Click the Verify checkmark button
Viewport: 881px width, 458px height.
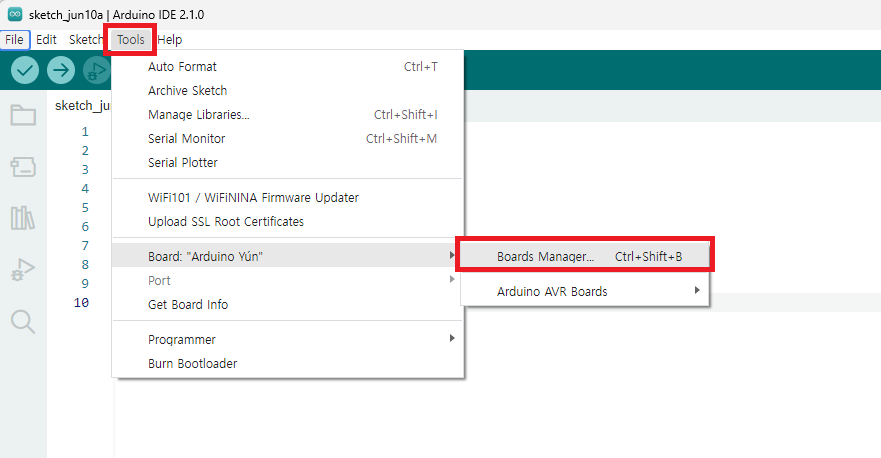tap(25, 70)
